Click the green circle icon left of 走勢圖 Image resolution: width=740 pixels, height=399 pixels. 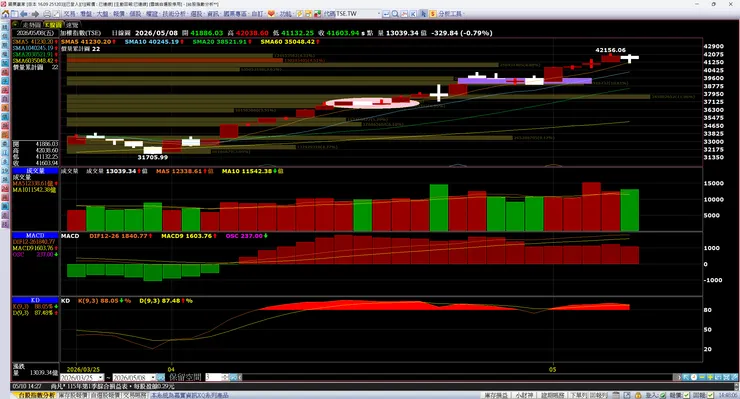tap(16, 24)
